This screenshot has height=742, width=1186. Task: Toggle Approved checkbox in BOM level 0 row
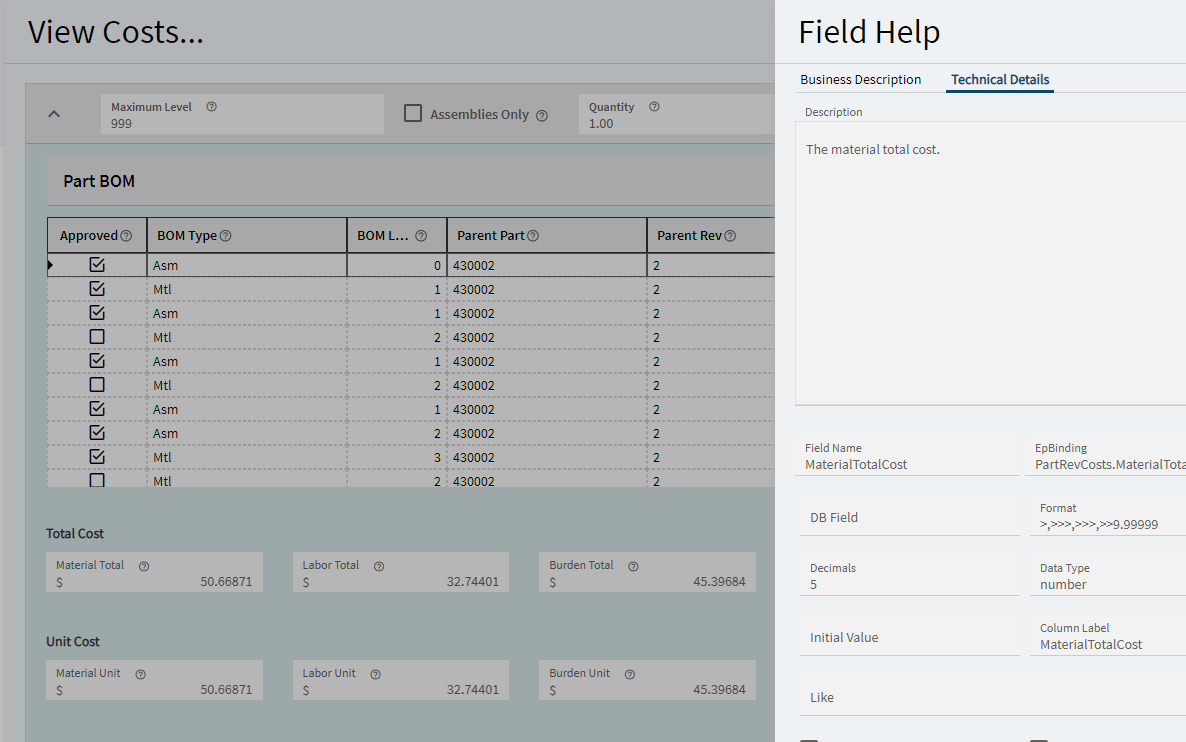(97, 265)
